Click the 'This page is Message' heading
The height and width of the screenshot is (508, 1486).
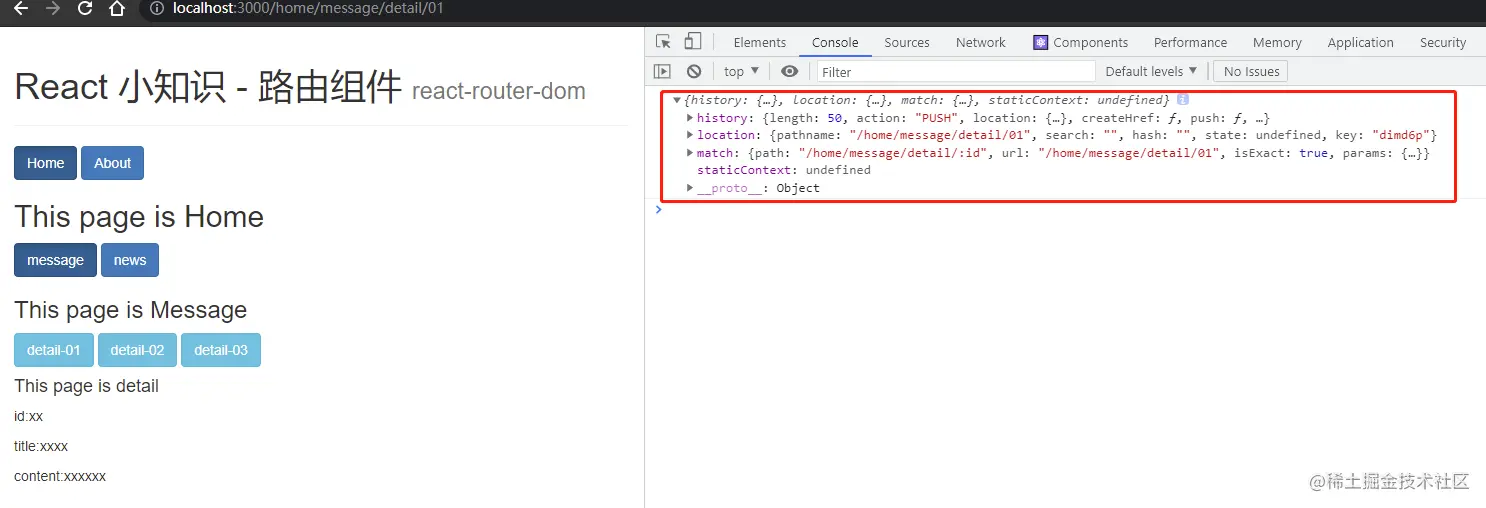[130, 310]
